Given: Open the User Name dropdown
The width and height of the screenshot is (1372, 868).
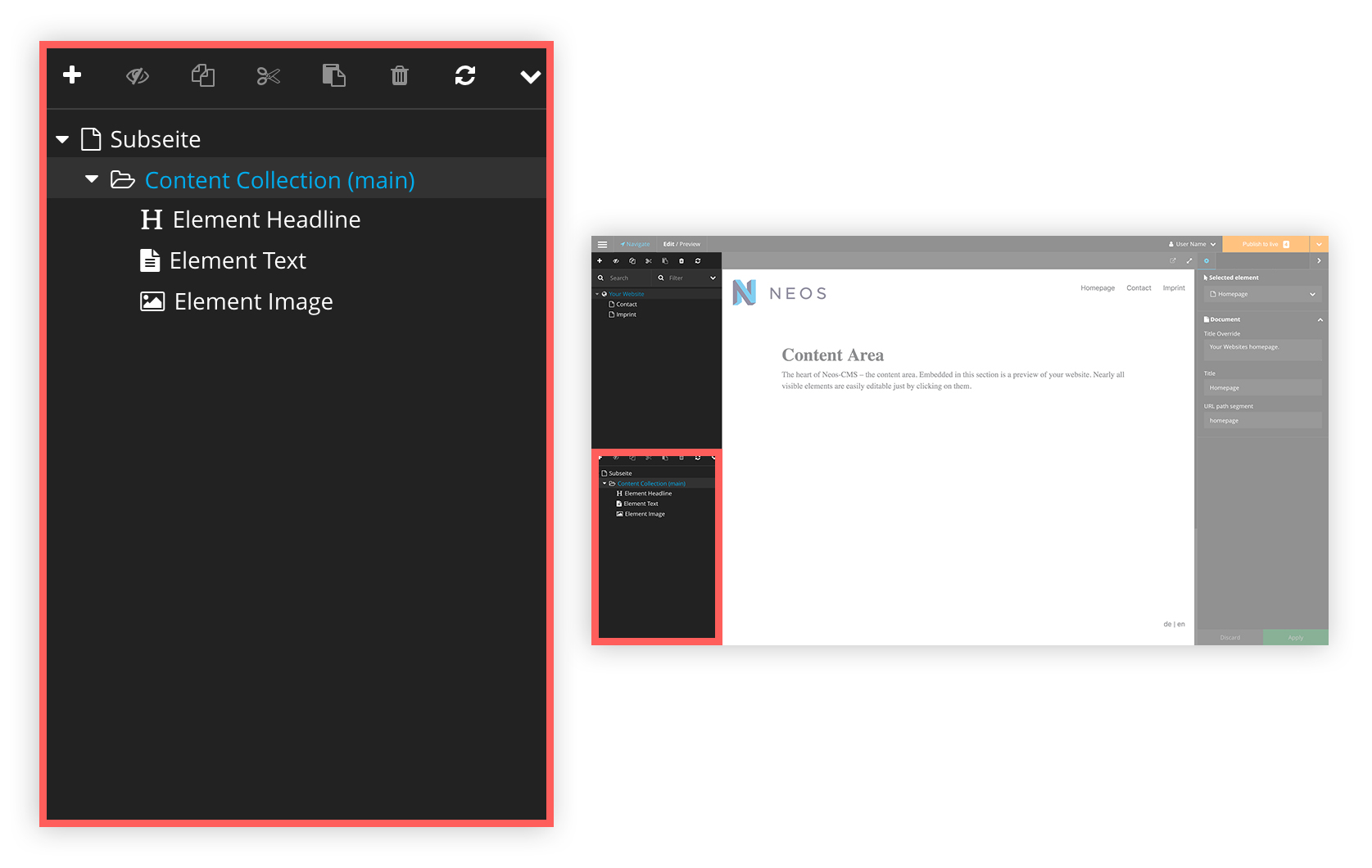Looking at the screenshot, I should point(1192,244).
